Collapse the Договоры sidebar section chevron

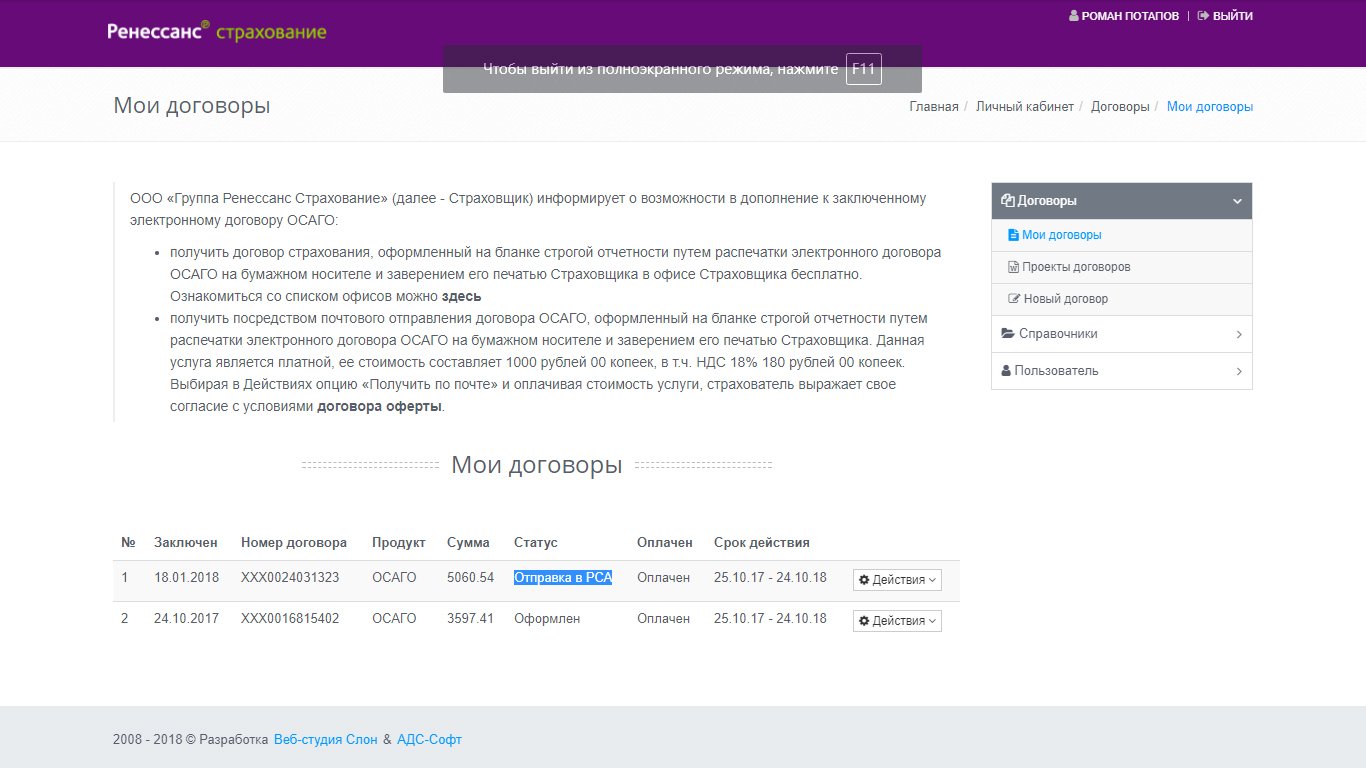[x=1237, y=201]
